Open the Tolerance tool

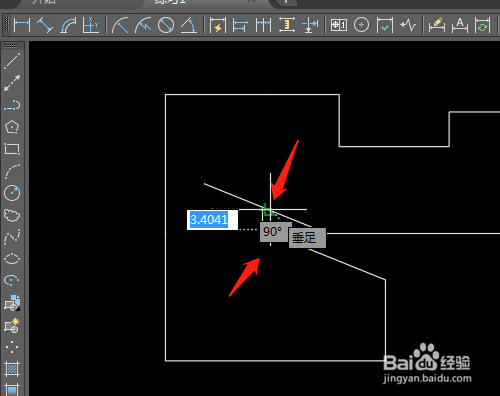(x=339, y=25)
